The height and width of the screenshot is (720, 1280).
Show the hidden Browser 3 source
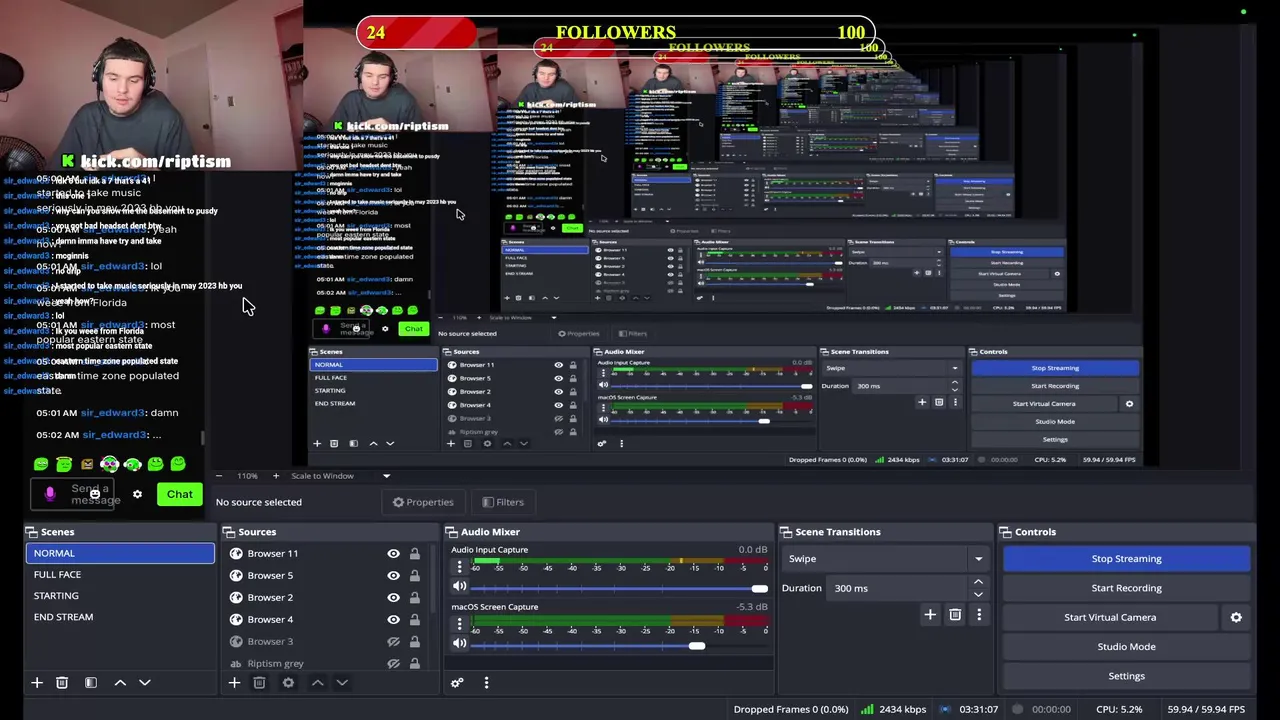393,641
